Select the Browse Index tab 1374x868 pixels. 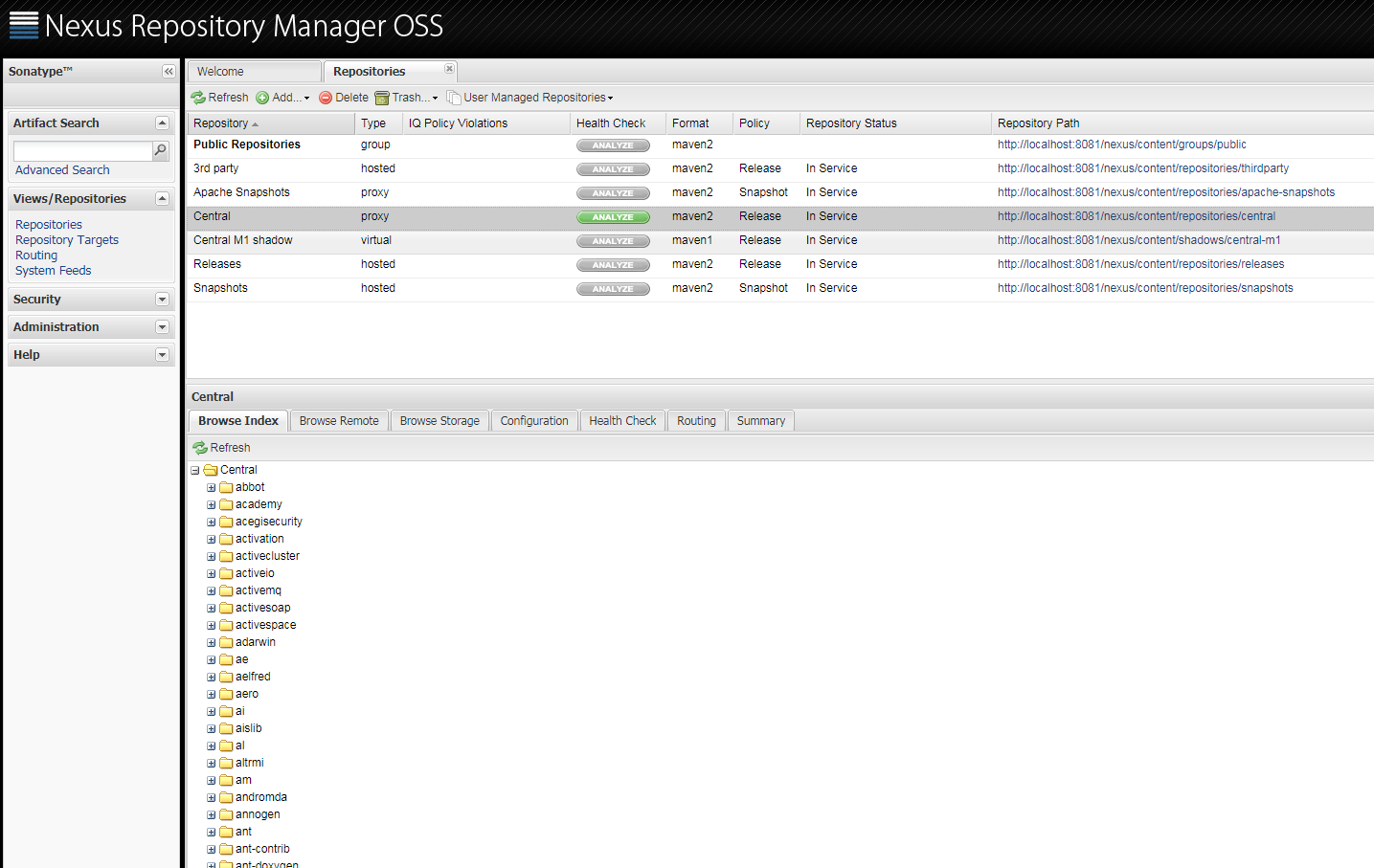(x=238, y=421)
